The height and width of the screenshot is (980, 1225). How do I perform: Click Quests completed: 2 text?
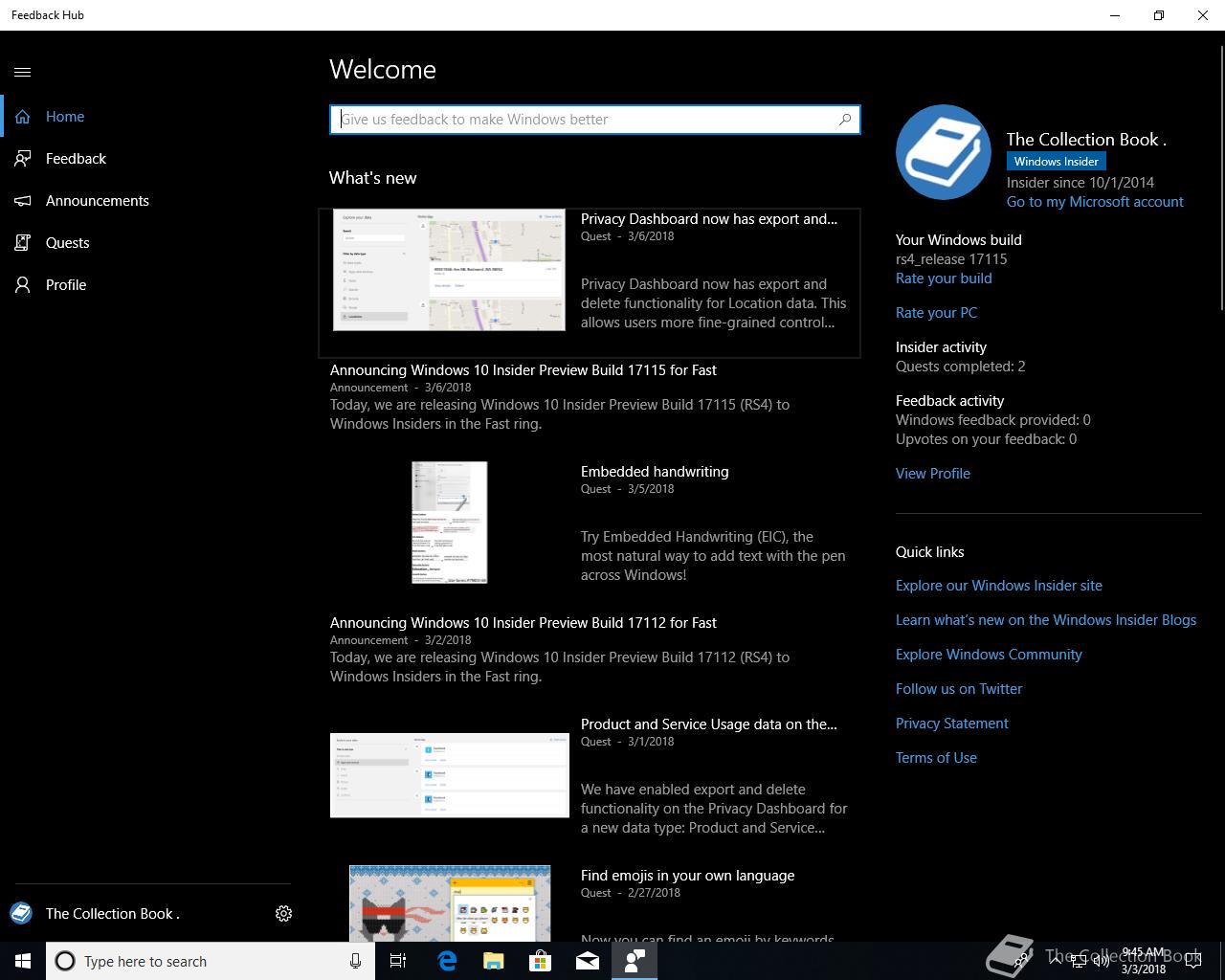(x=960, y=367)
